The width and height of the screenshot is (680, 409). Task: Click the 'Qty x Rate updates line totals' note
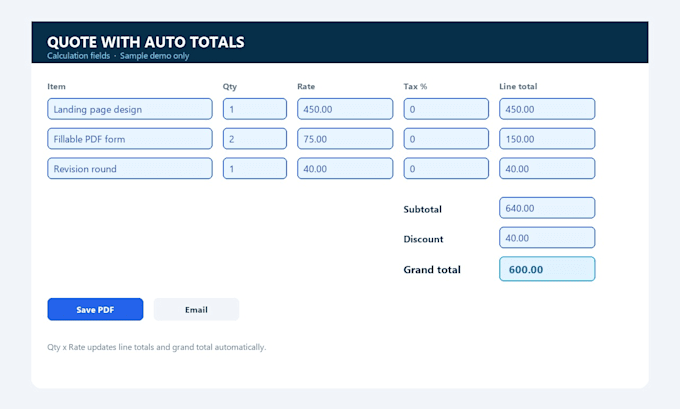[x=157, y=347]
